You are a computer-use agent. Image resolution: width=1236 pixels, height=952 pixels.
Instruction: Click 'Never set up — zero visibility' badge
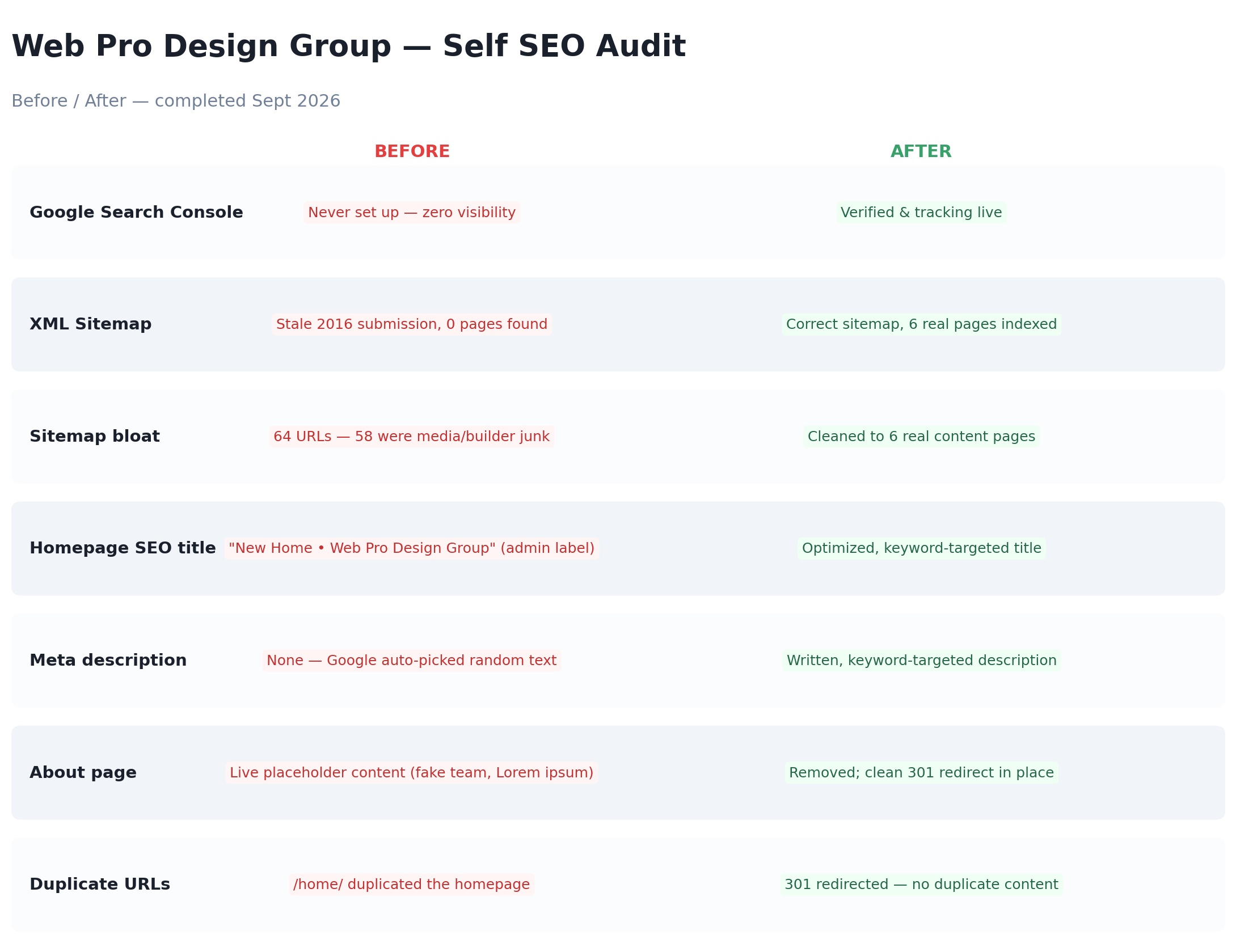pyautogui.click(x=412, y=213)
